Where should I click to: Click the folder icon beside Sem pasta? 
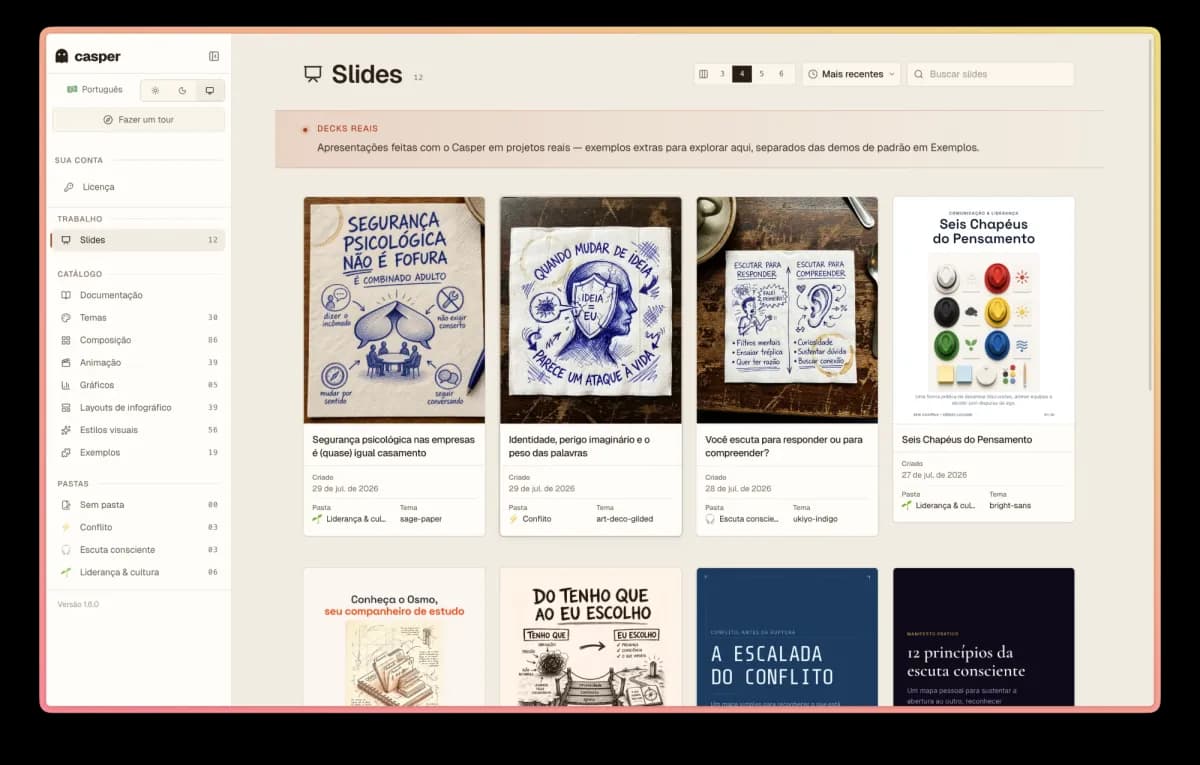[66, 505]
